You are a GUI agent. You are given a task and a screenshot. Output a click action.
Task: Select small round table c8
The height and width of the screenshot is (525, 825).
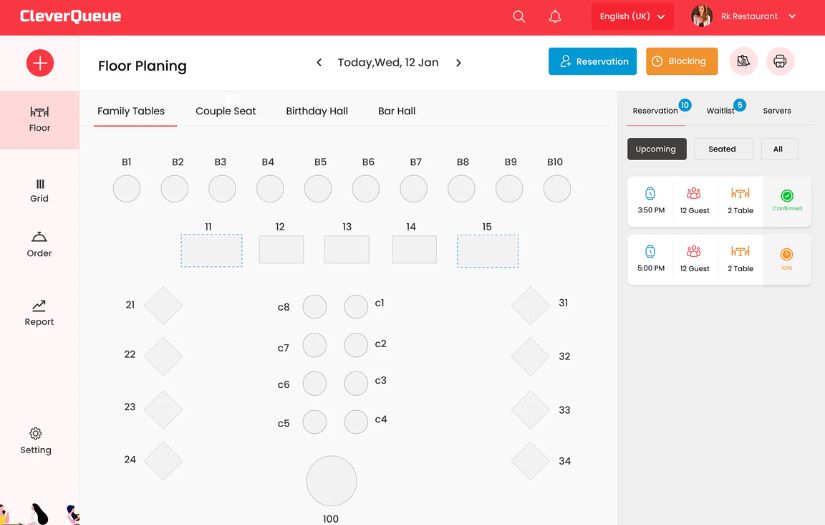coord(315,307)
